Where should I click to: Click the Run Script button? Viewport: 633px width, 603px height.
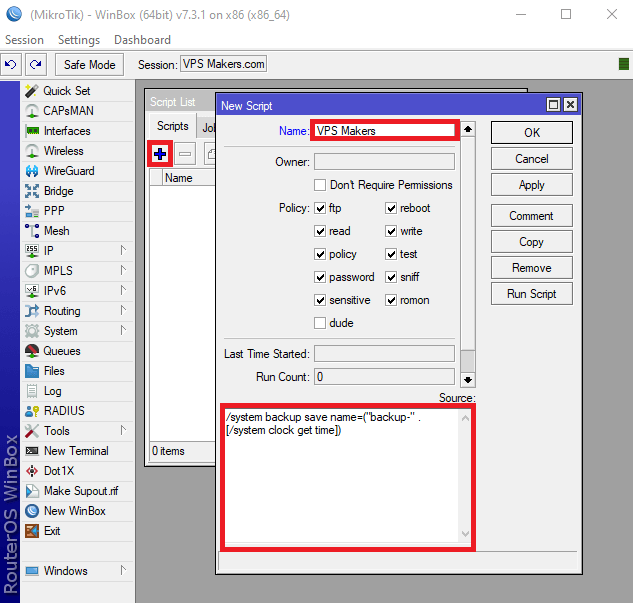532,294
